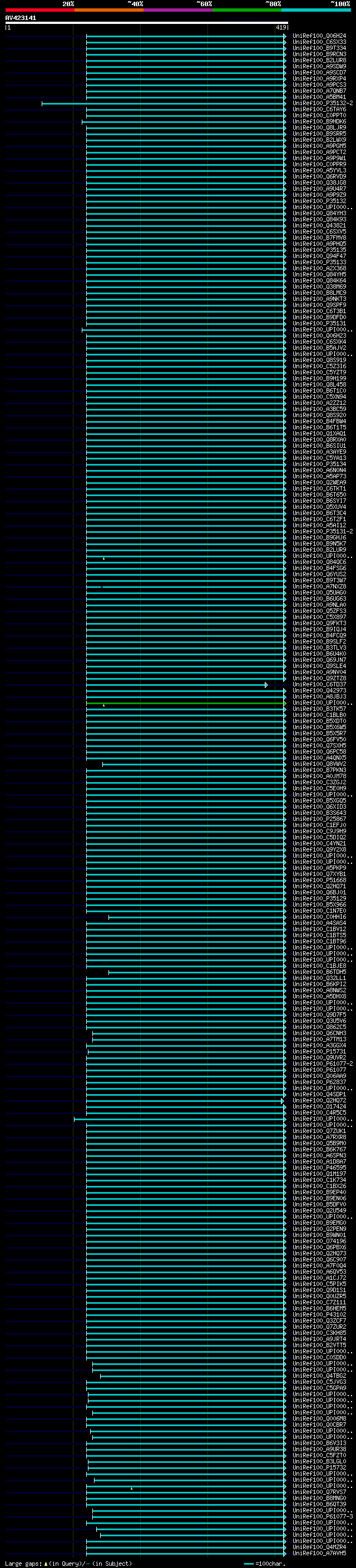Click the 'Large gaps' legend text
The width and height of the screenshot is (356, 1568).
(23, 1564)
